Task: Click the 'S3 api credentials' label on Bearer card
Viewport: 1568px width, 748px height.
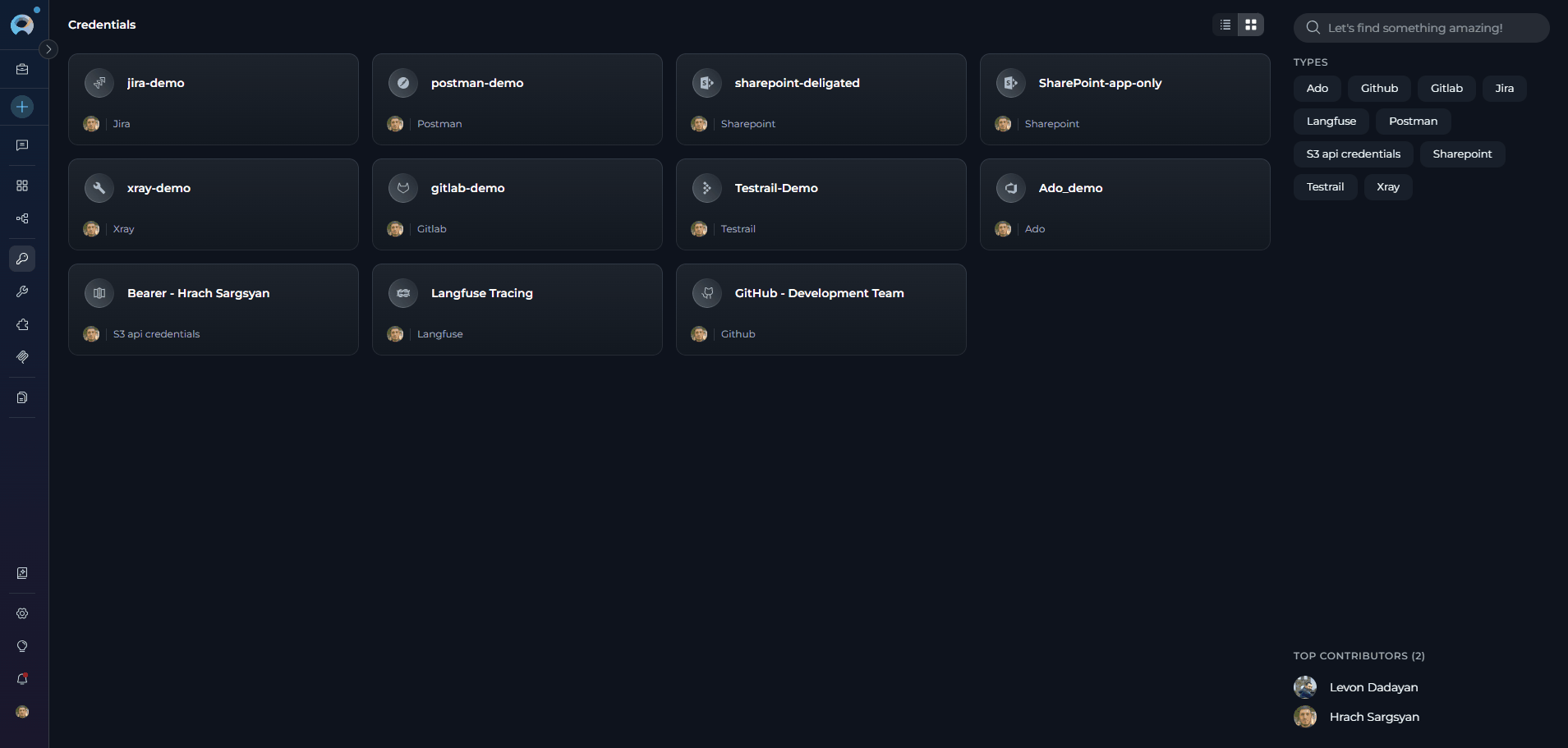Action: pyautogui.click(x=156, y=334)
